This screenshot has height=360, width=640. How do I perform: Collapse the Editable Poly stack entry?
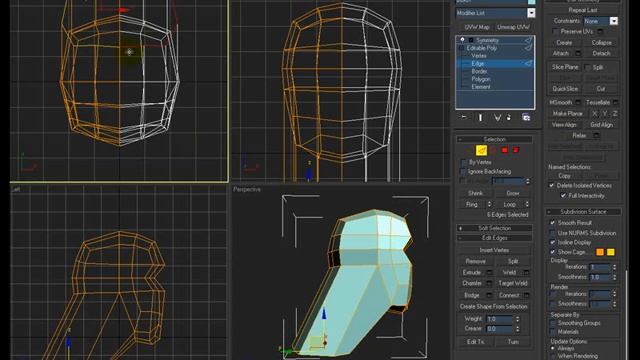[461, 48]
